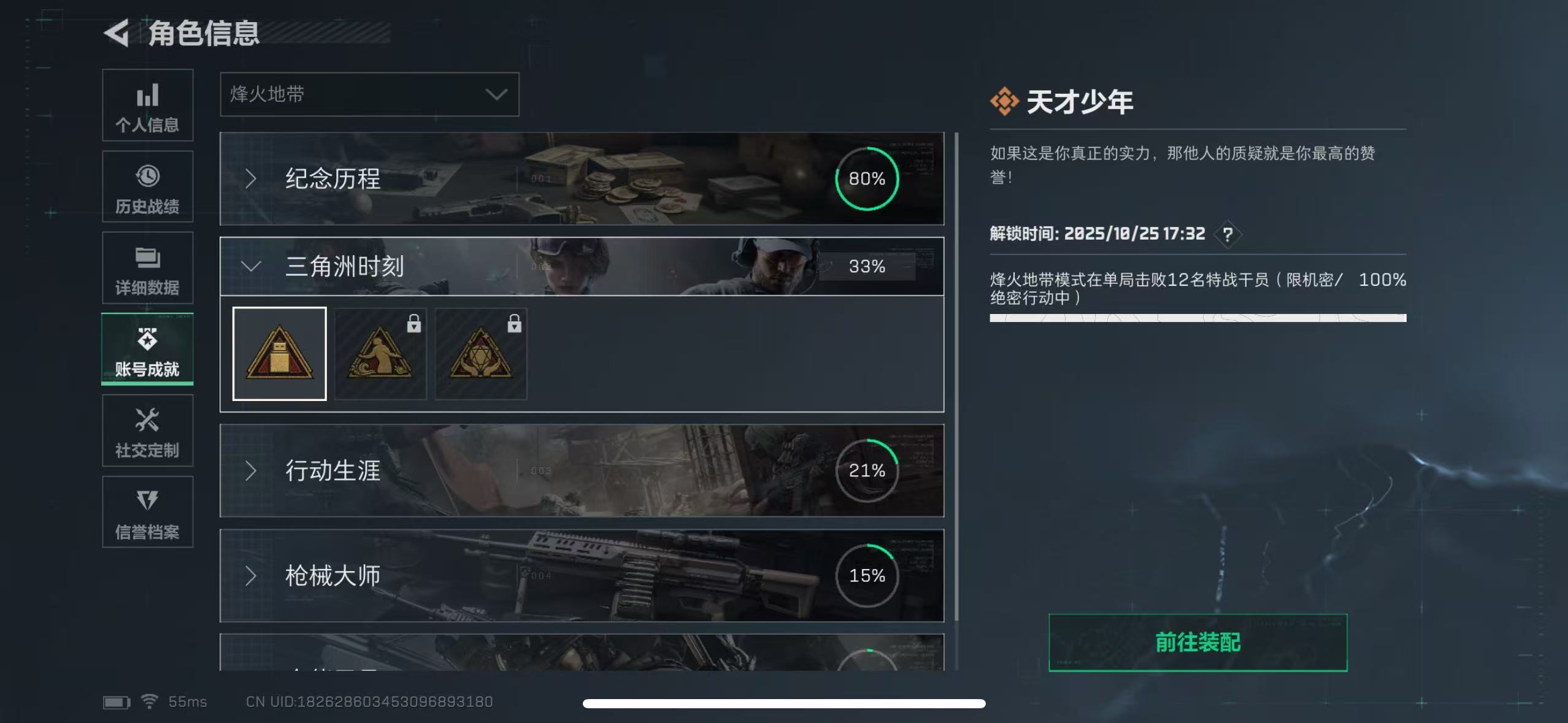The image size is (1568, 723).
Task: Click the 前往装配 button
Action: pyautogui.click(x=1198, y=642)
